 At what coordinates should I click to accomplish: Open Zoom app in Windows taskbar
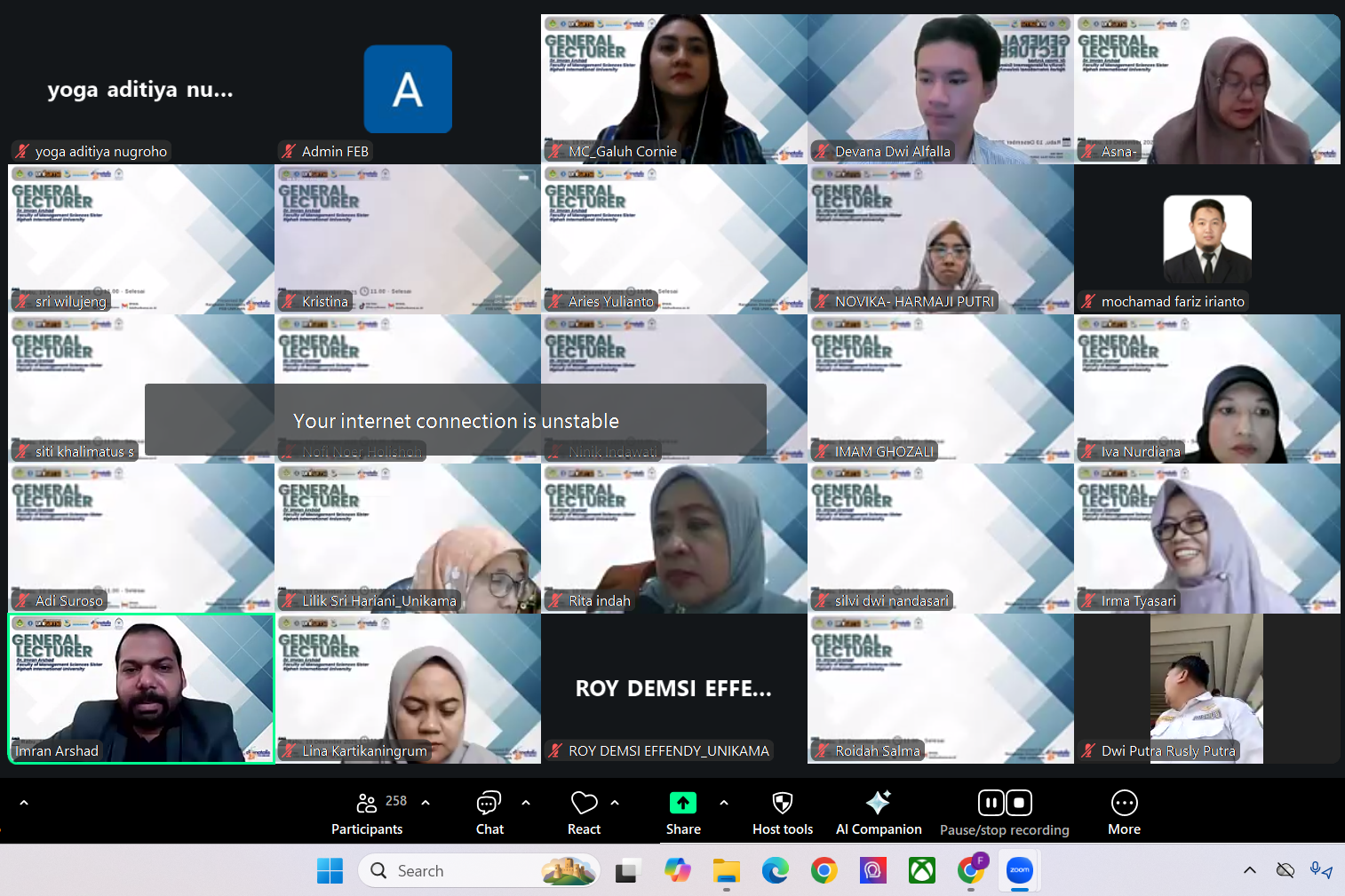tap(1019, 871)
